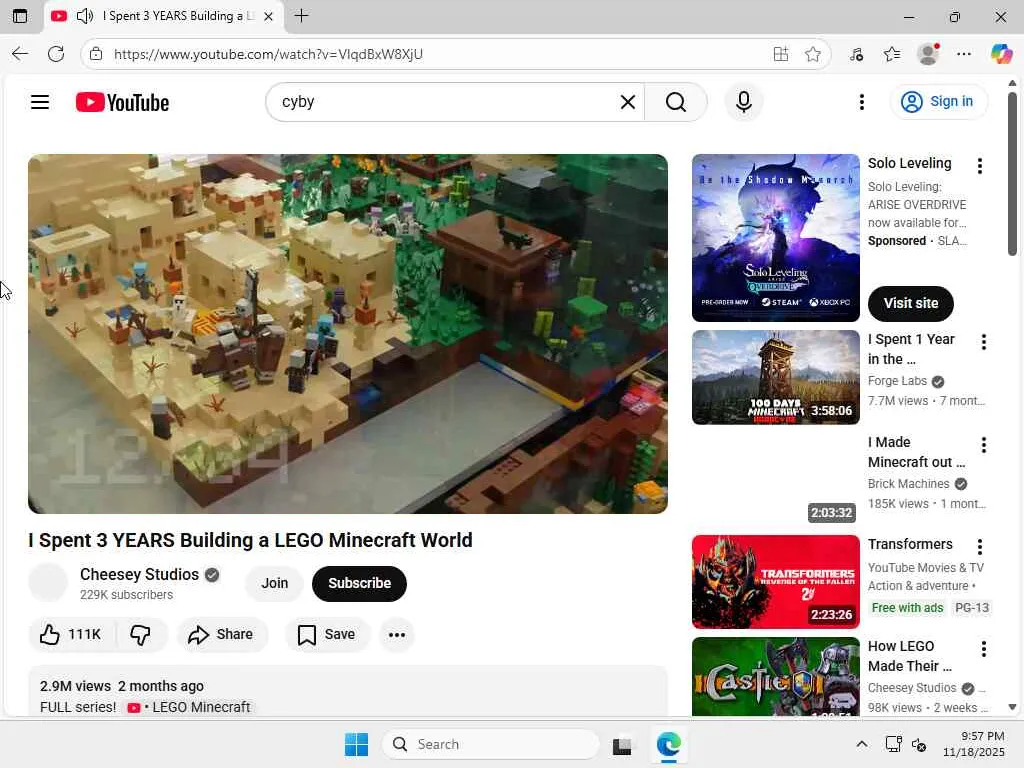Join the Cheesey Studios channel membership
1024x768 pixels.
point(274,583)
